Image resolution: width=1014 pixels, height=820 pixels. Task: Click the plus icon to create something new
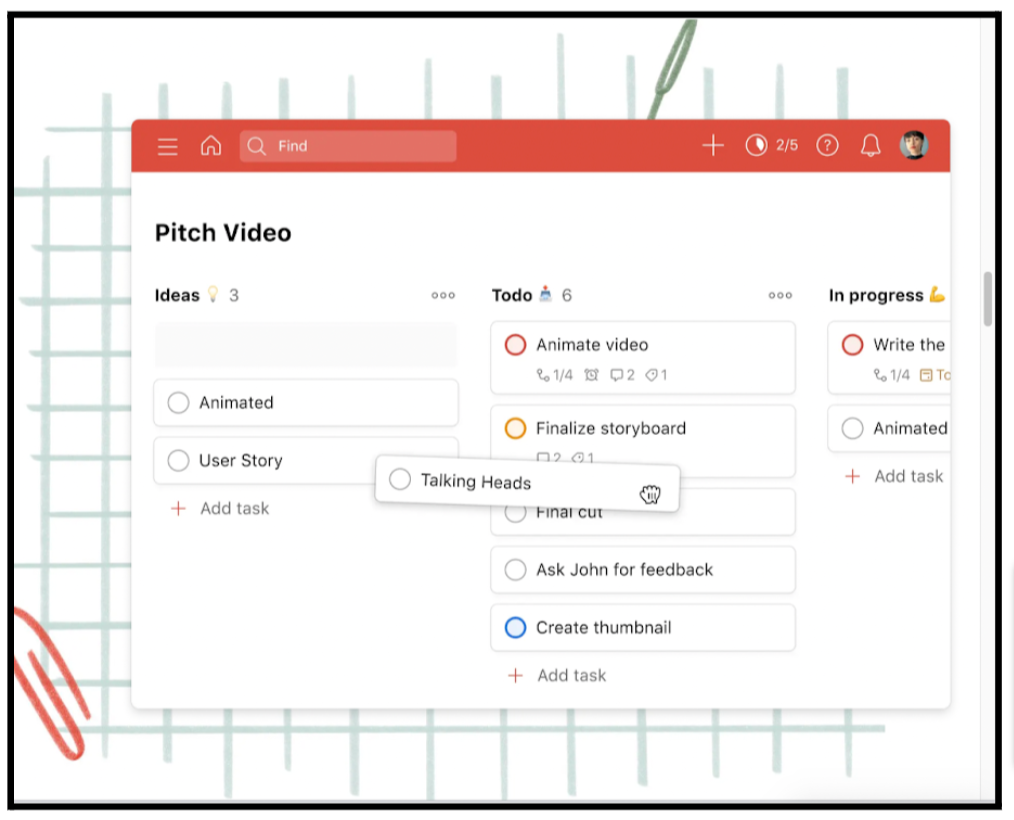713,146
